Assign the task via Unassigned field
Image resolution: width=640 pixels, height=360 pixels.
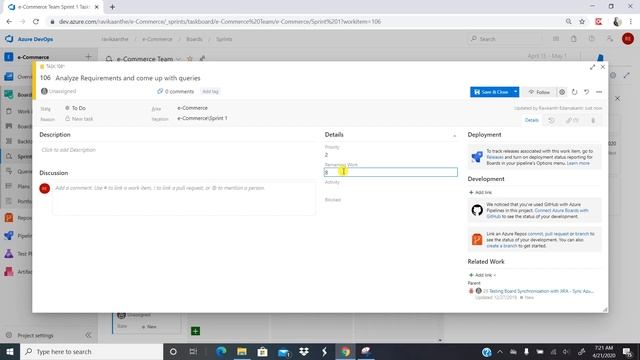(58, 91)
